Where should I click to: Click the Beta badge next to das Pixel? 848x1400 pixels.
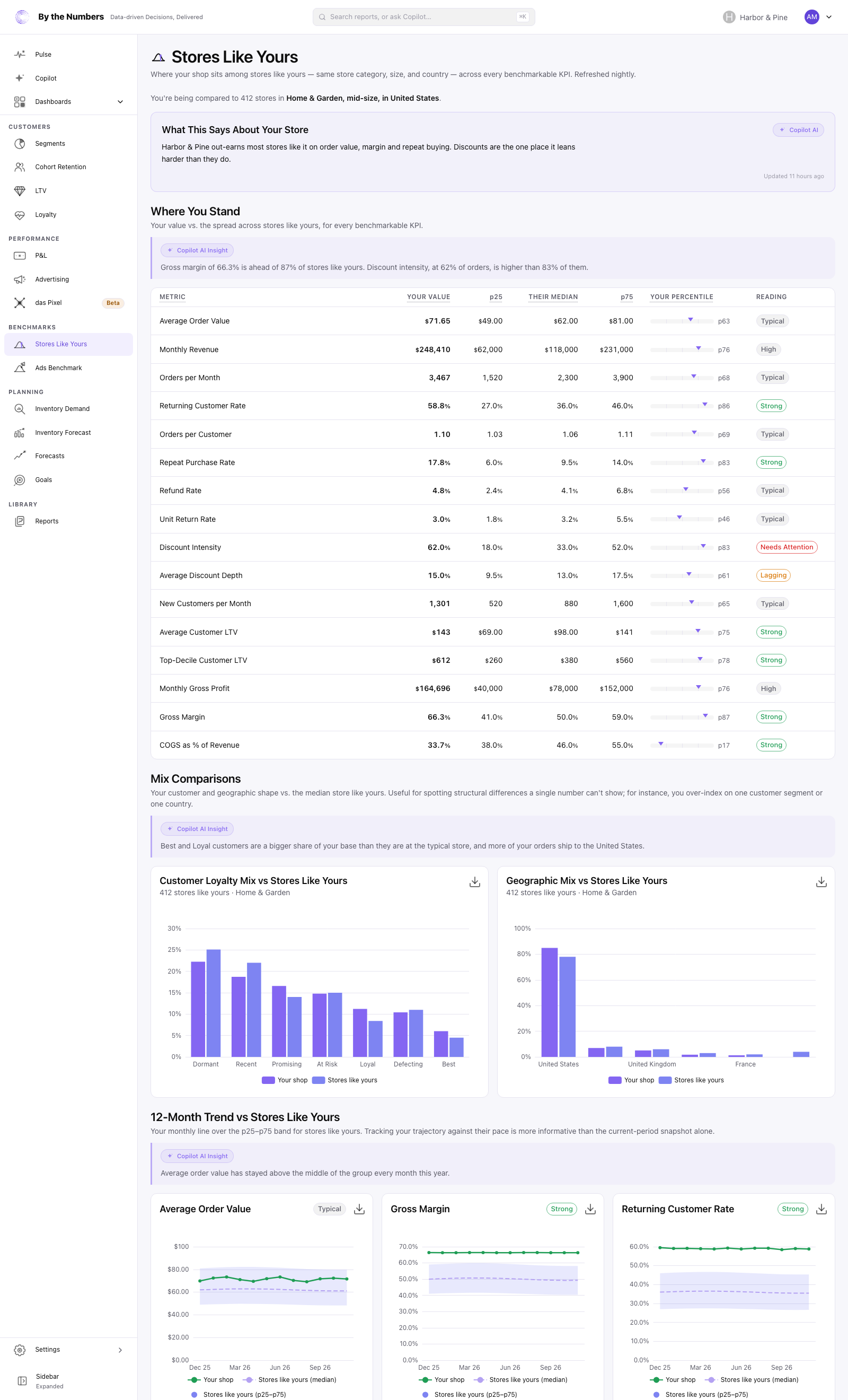point(113,303)
